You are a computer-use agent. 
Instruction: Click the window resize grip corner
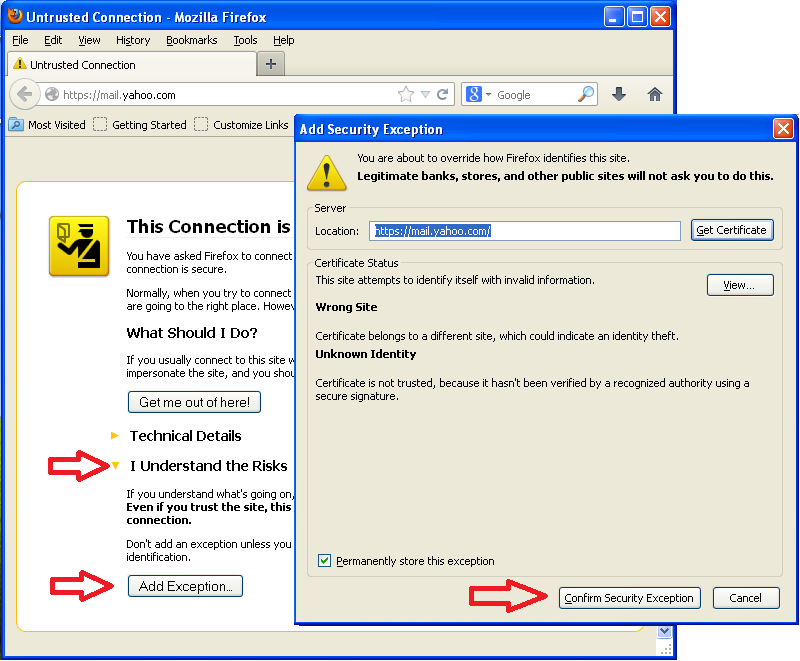(665, 649)
